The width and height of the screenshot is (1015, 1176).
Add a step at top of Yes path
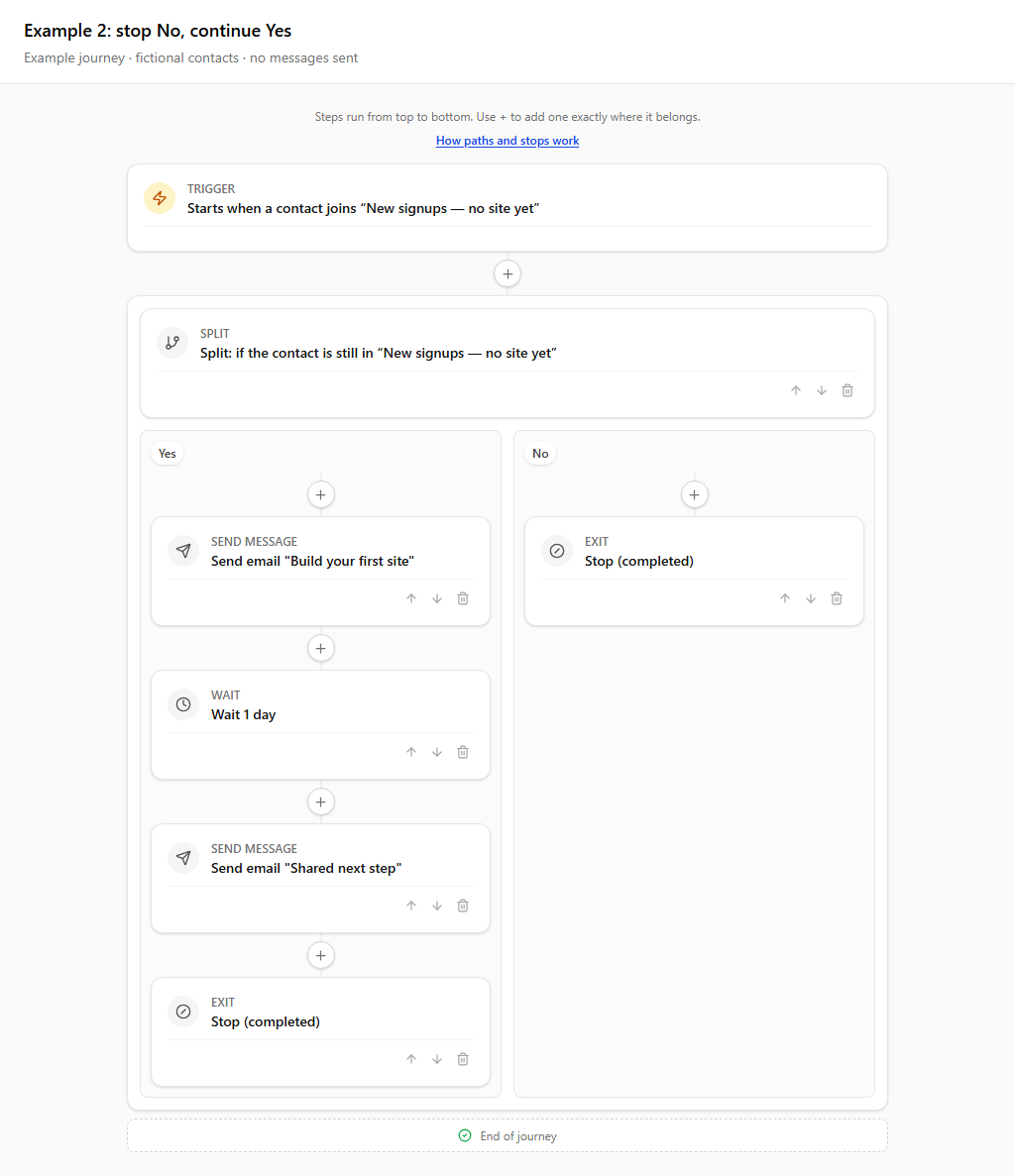(321, 495)
